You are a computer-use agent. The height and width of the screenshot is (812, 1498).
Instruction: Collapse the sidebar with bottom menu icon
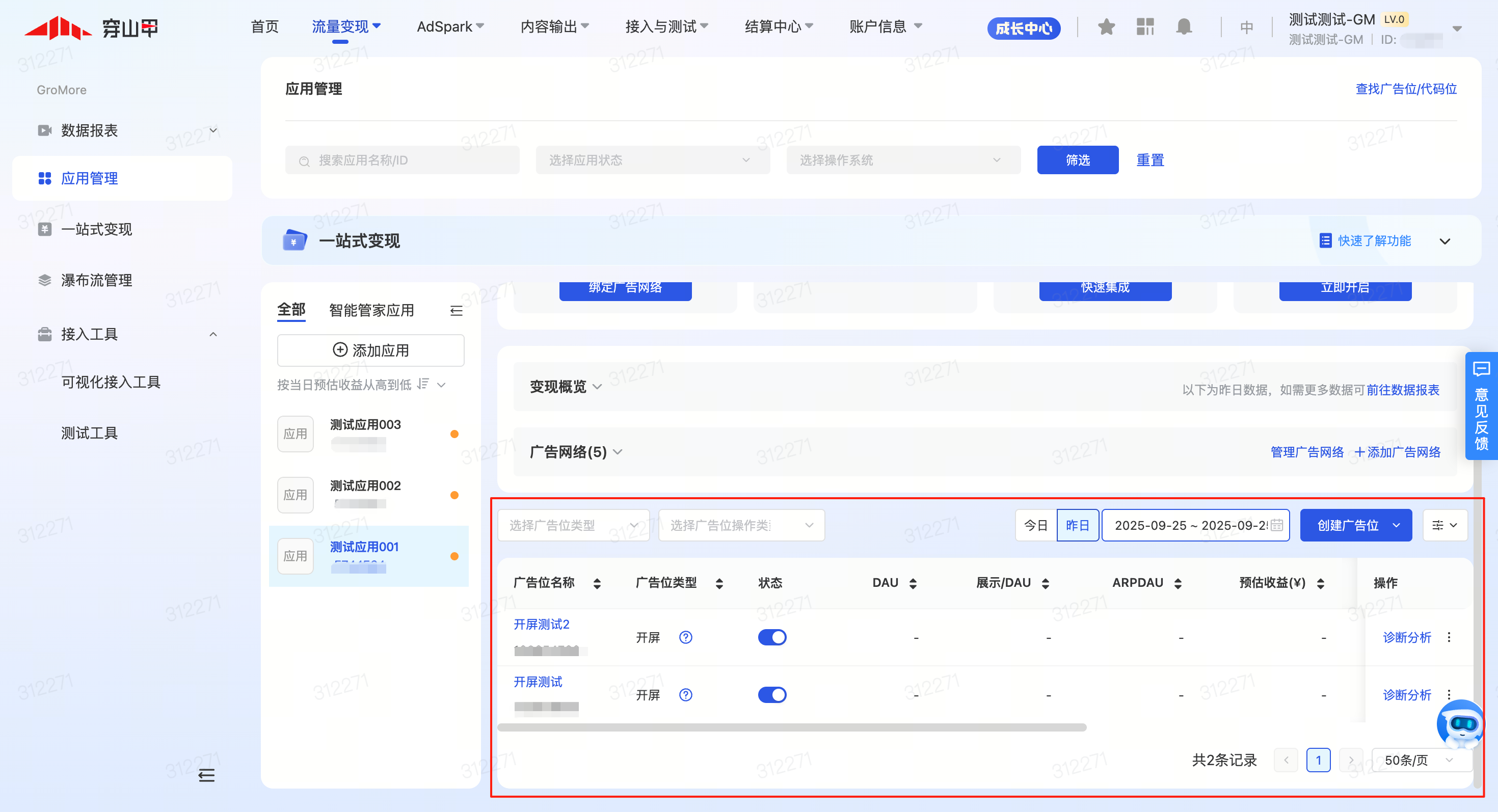click(x=206, y=775)
